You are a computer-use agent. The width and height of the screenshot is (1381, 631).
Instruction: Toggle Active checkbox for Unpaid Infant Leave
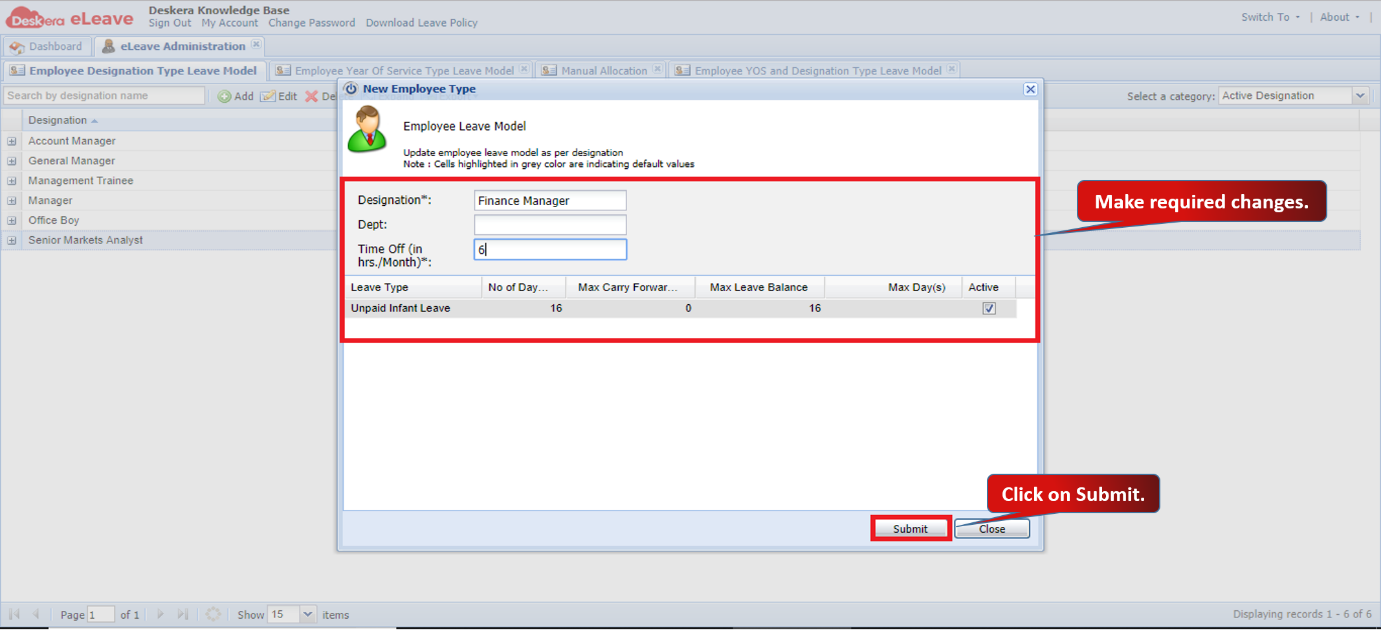989,309
